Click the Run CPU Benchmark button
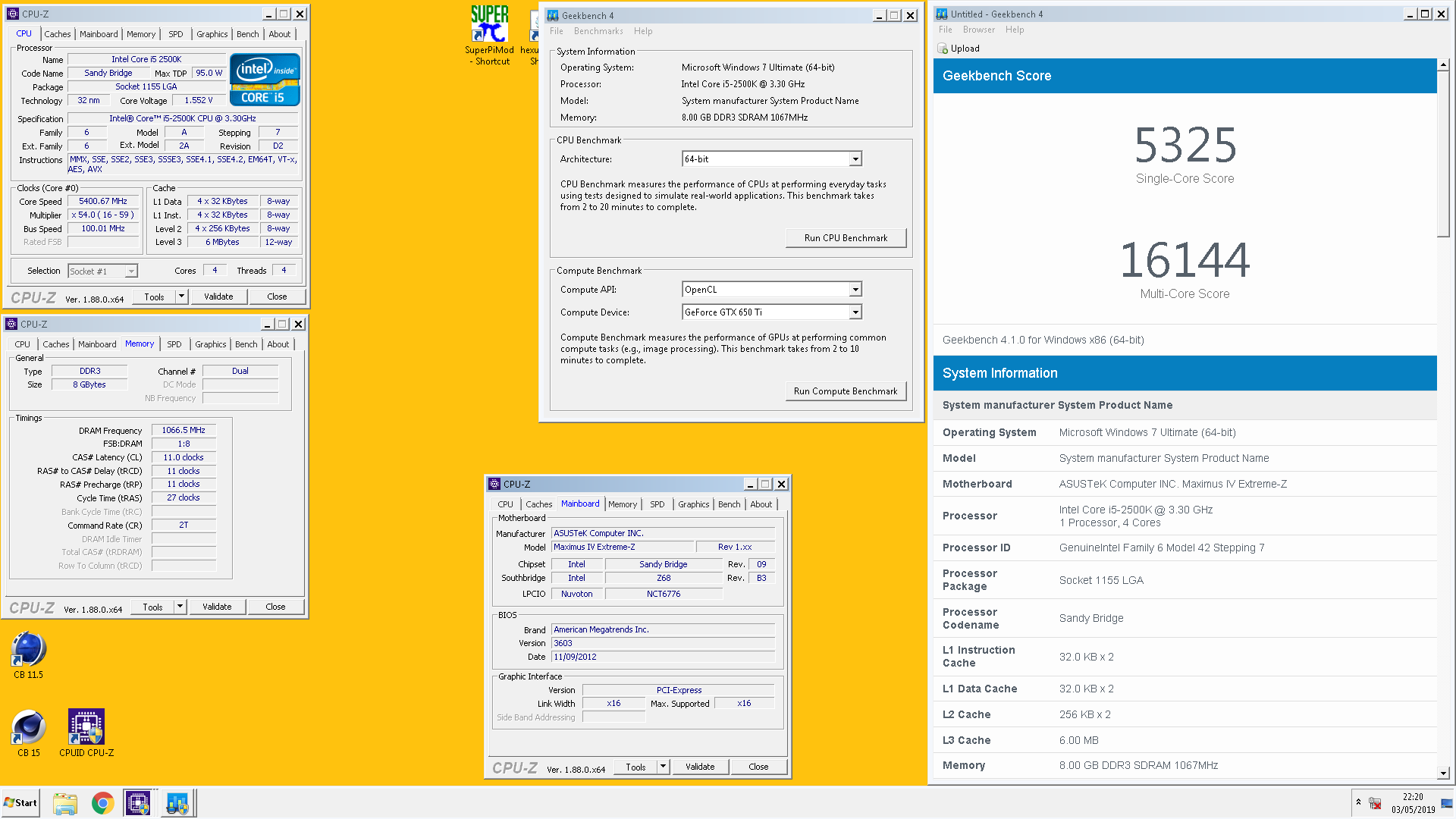The image size is (1456, 819). click(x=846, y=238)
